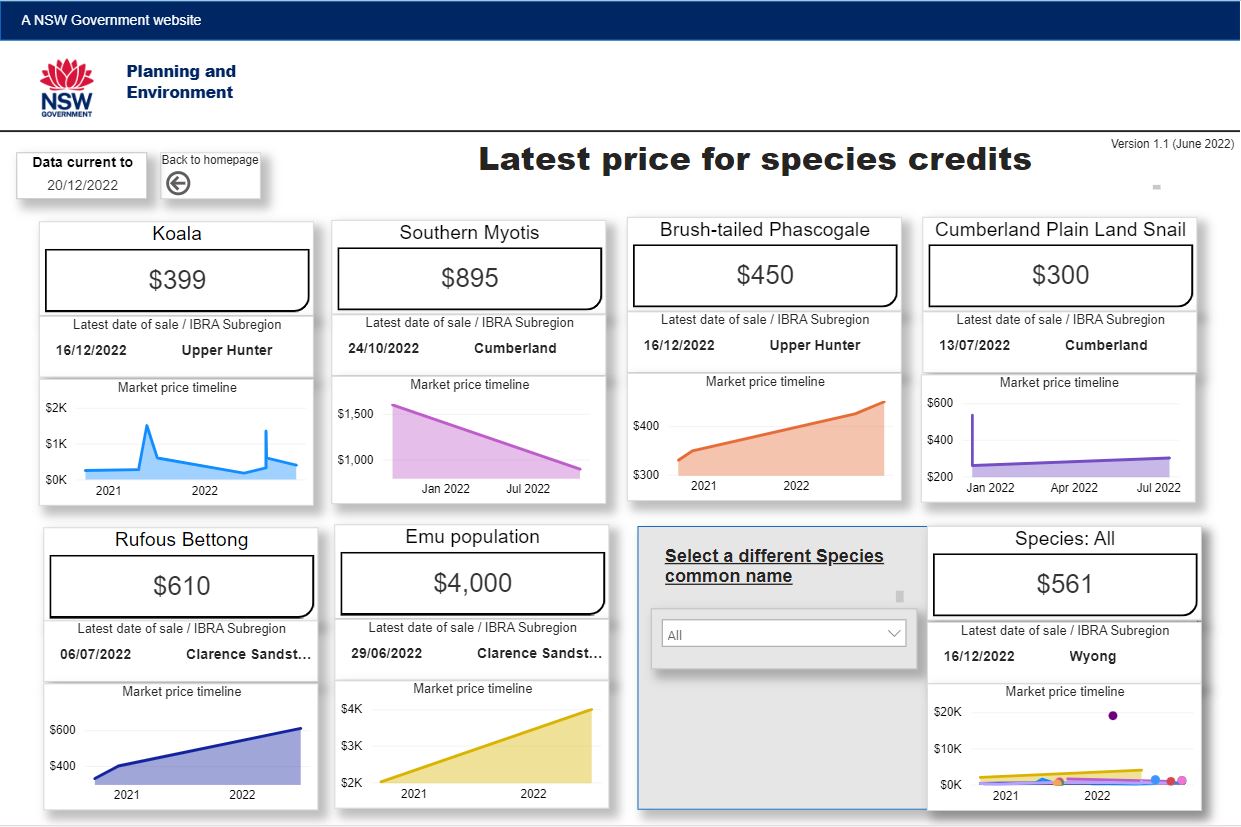1241x827 pixels.
Task: Click the Data current to date box
Action: coord(82,175)
